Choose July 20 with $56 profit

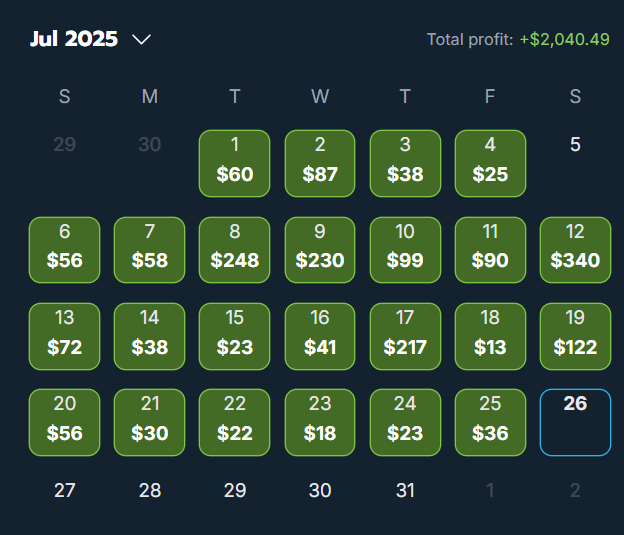[64, 422]
